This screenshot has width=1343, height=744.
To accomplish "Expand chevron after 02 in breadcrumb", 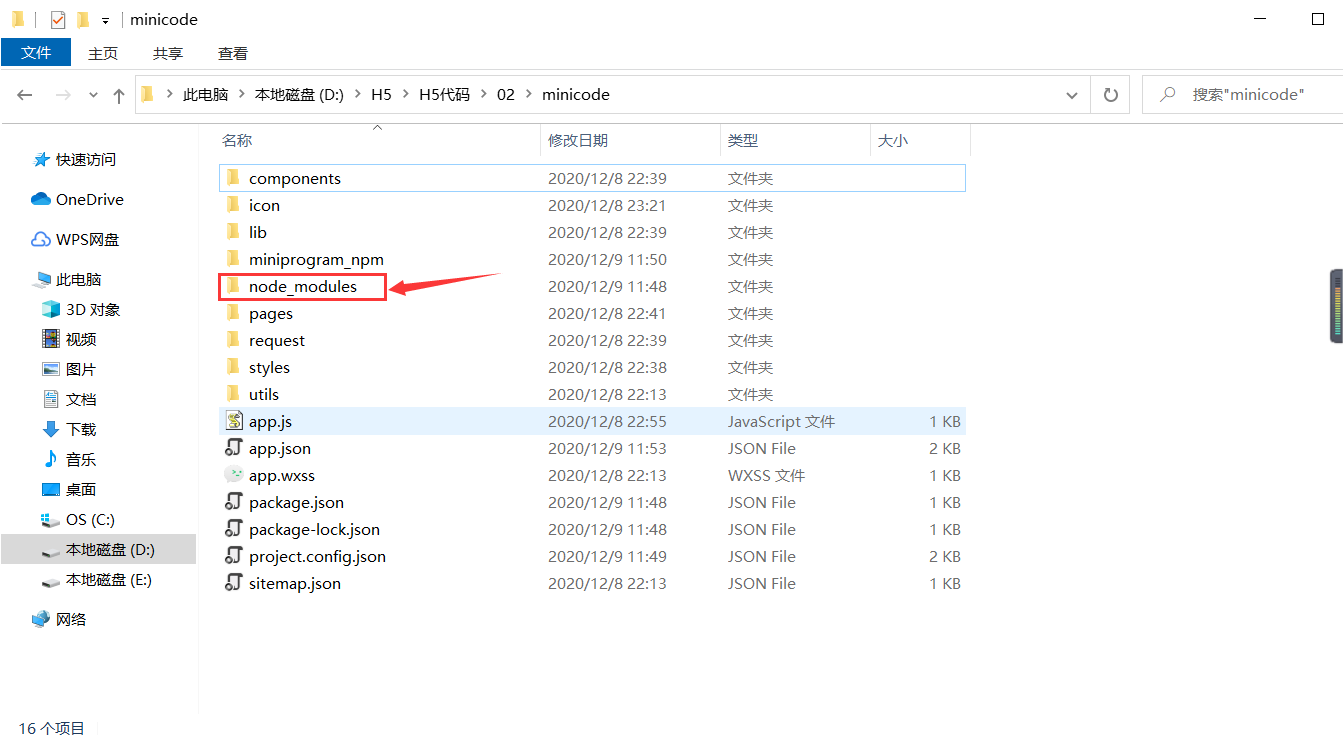I will pyautogui.click(x=529, y=95).
